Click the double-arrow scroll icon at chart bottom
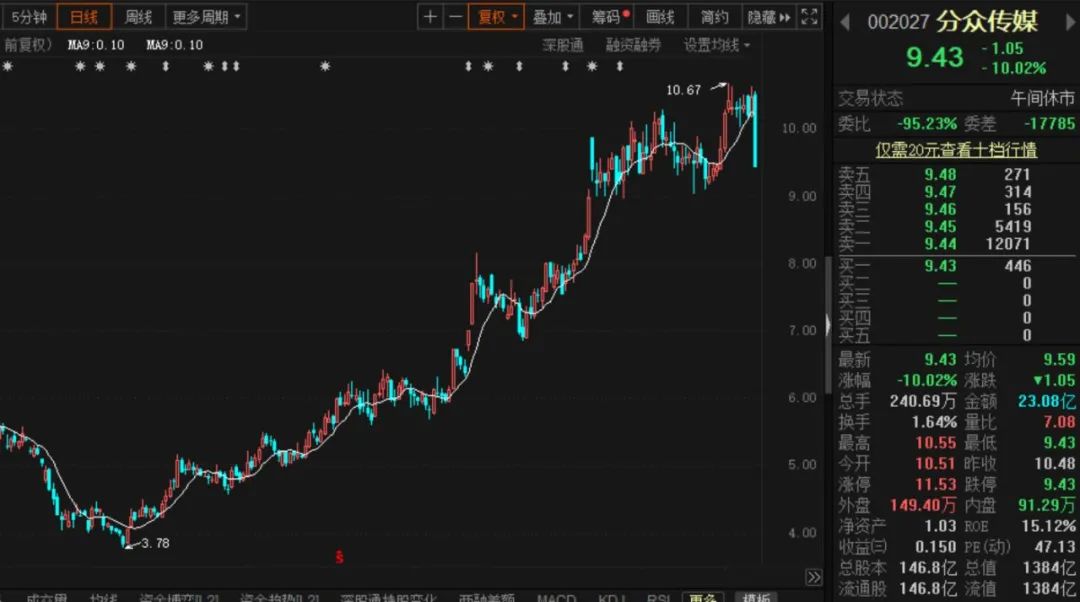This screenshot has height=602, width=1080. click(813, 578)
